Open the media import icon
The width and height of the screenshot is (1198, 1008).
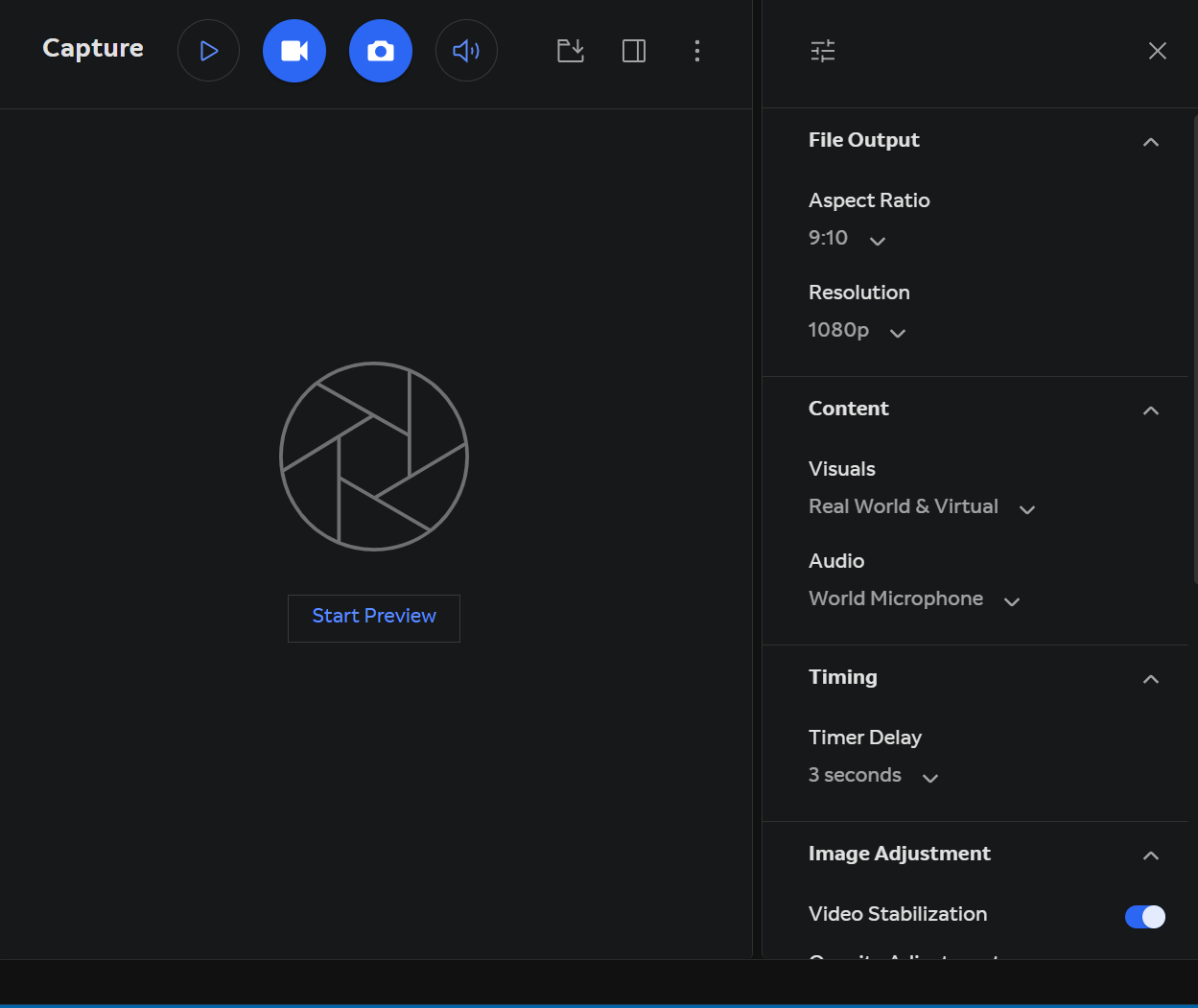(570, 51)
